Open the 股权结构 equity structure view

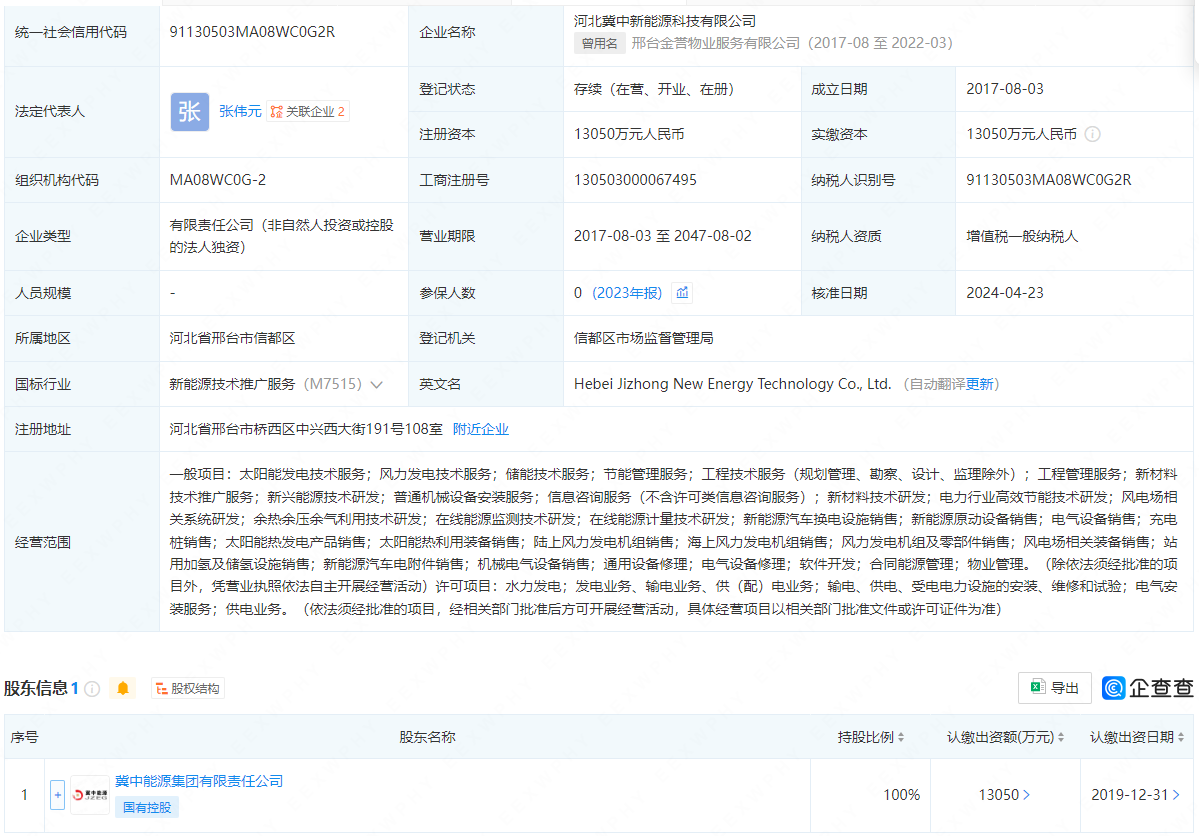(188, 688)
